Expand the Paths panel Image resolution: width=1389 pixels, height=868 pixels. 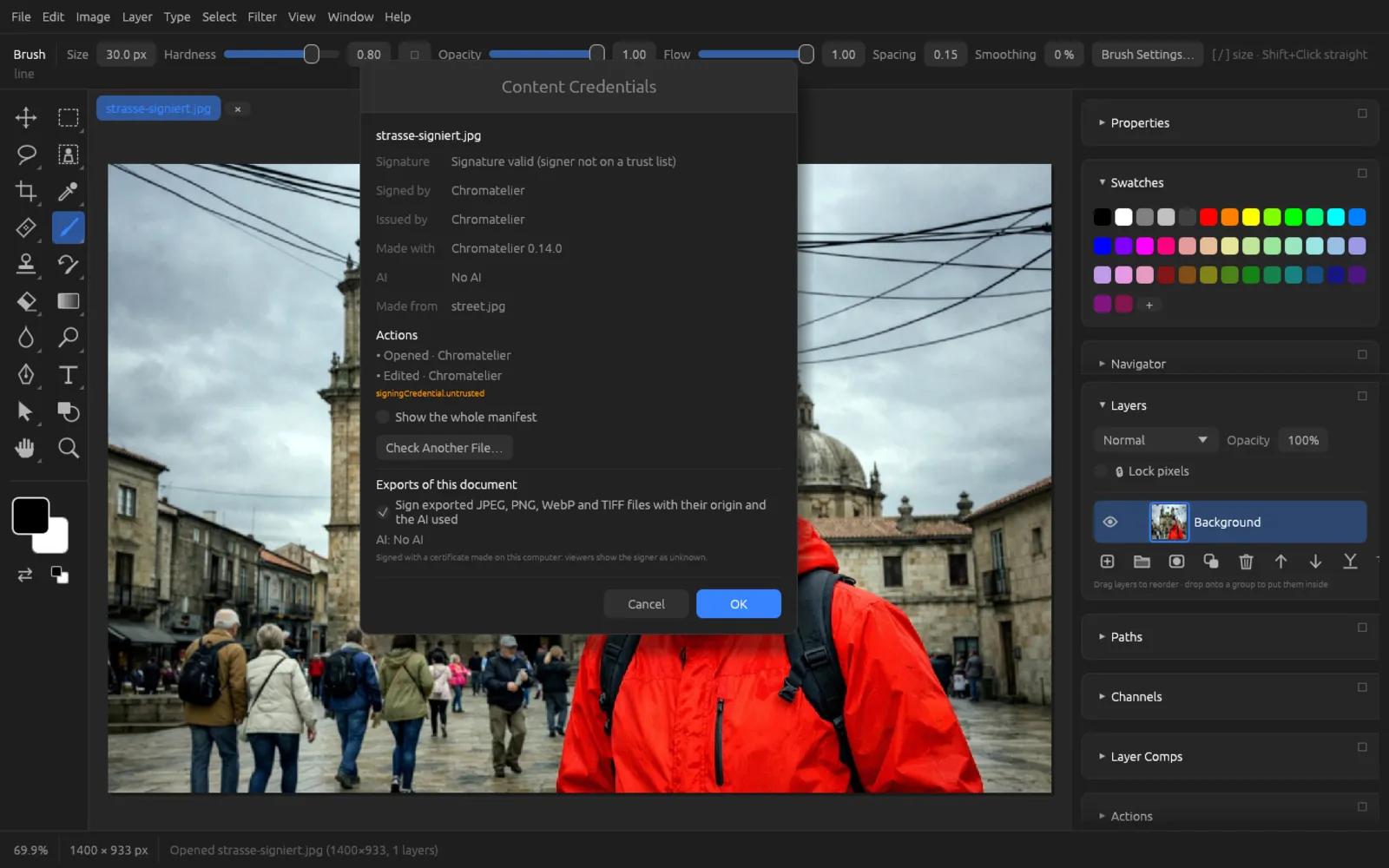1102,636
